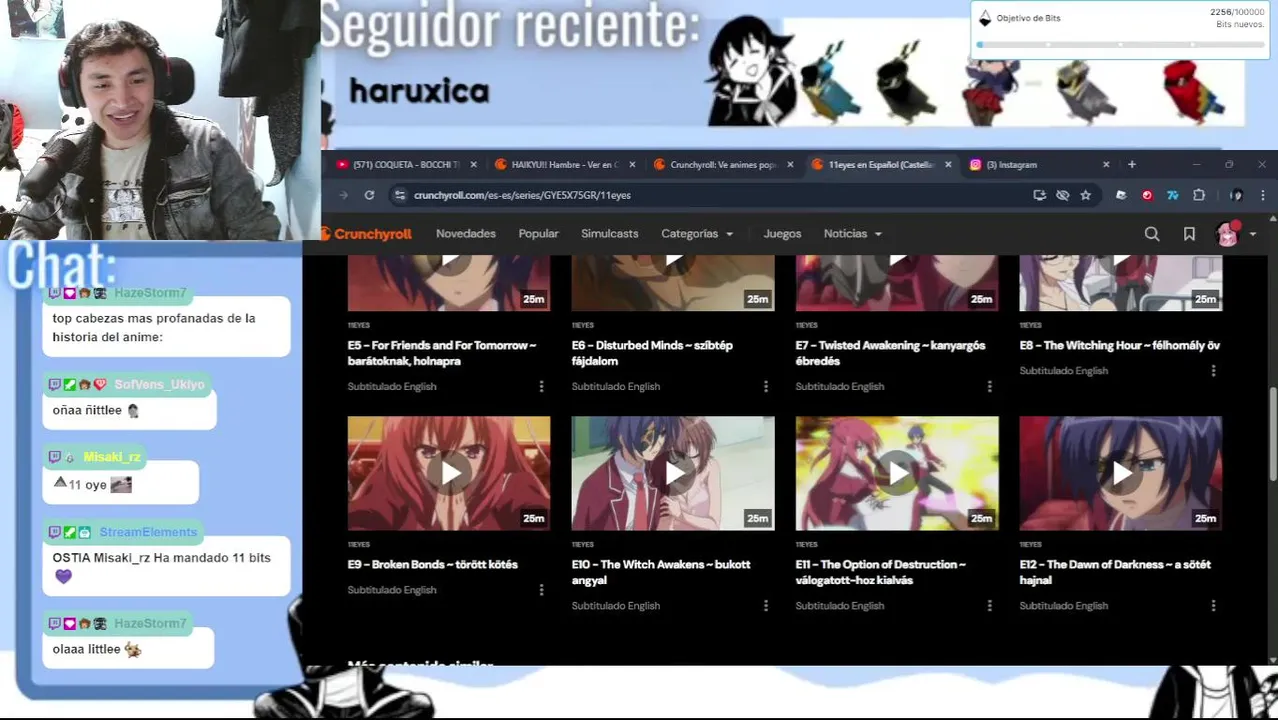Expand the Categorías dropdown
This screenshot has width=1278, height=720.
[x=697, y=234]
